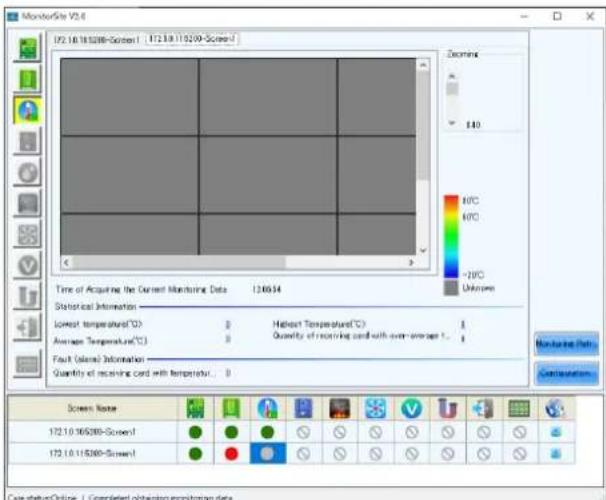This screenshot has width=606, height=500.
Task: Click the teal V voltage column header icon
Action: pyautogui.click(x=411, y=408)
